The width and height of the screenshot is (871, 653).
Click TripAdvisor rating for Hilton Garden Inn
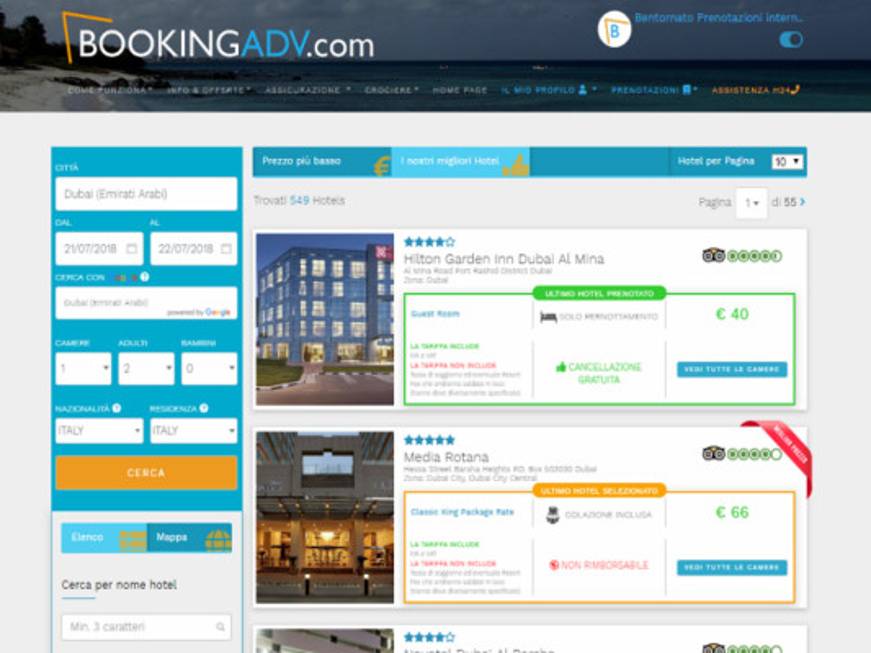click(x=742, y=255)
